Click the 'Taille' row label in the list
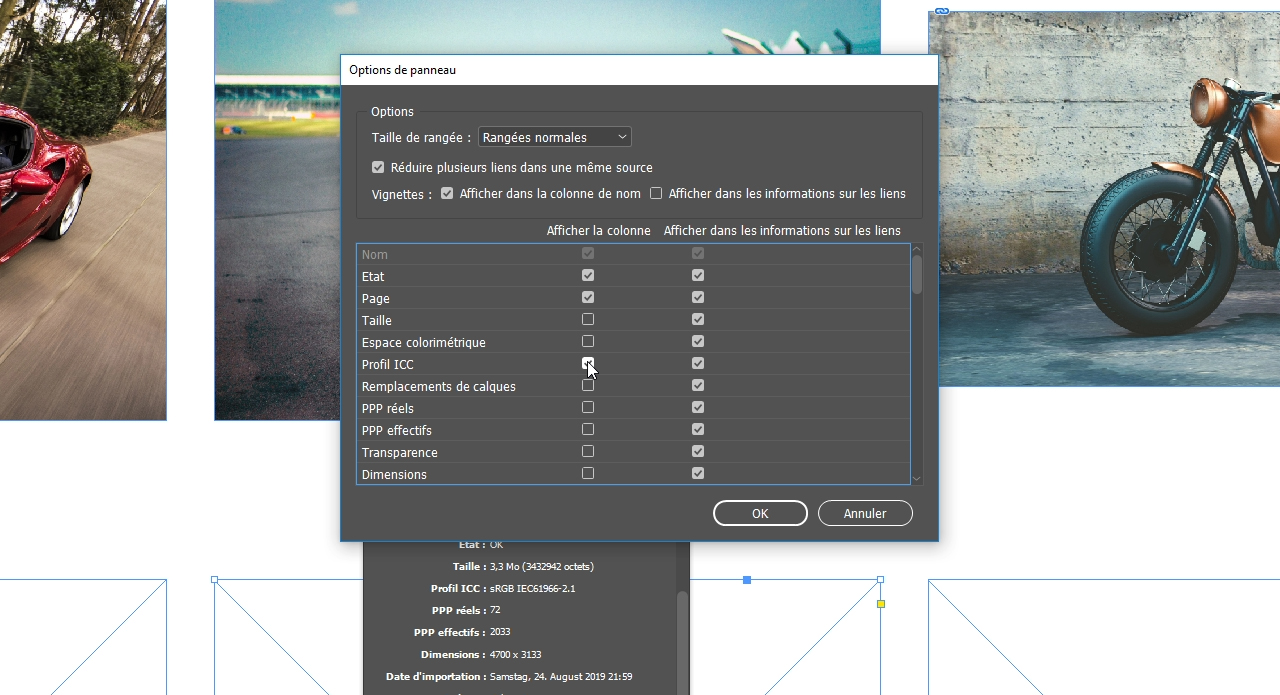The width and height of the screenshot is (1280, 695). click(x=377, y=321)
